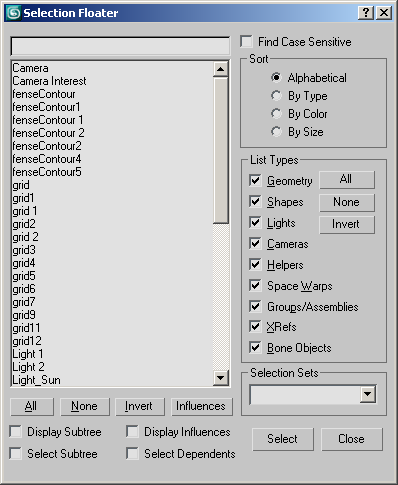
Task: Click the list scrollbar down arrow
Action: (x=220, y=378)
